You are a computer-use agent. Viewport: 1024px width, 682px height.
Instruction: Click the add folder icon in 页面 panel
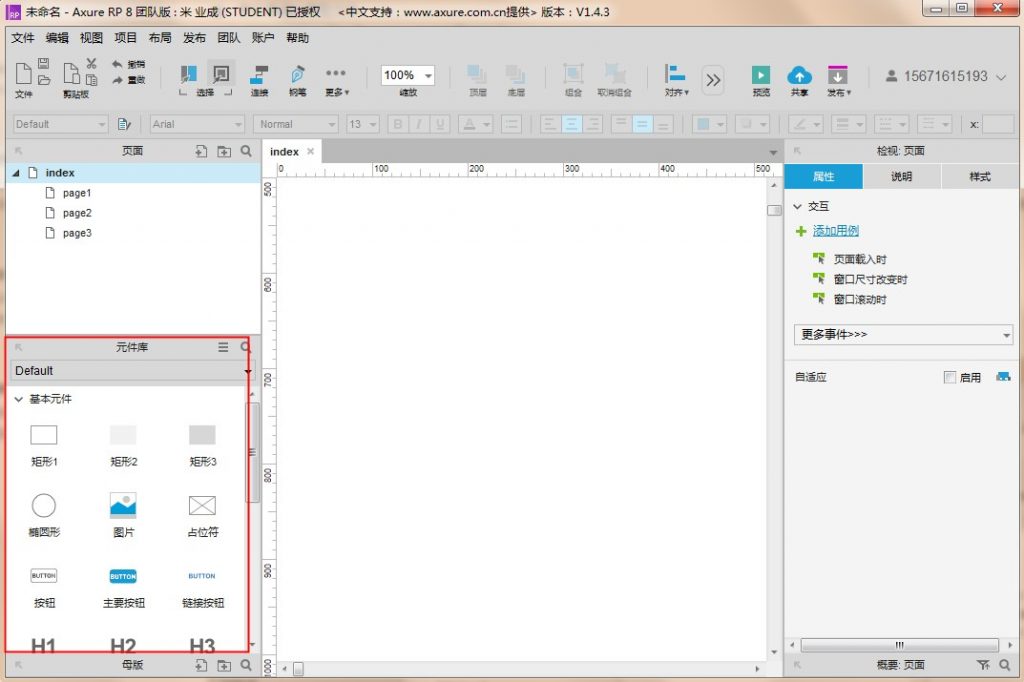(x=224, y=151)
